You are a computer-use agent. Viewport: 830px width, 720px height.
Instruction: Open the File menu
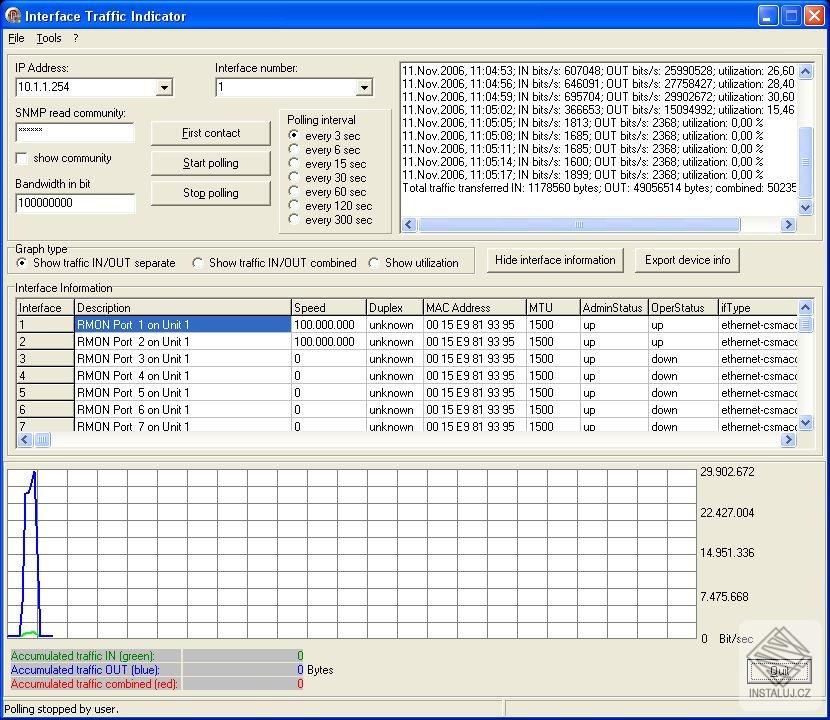pyautogui.click(x=16, y=38)
